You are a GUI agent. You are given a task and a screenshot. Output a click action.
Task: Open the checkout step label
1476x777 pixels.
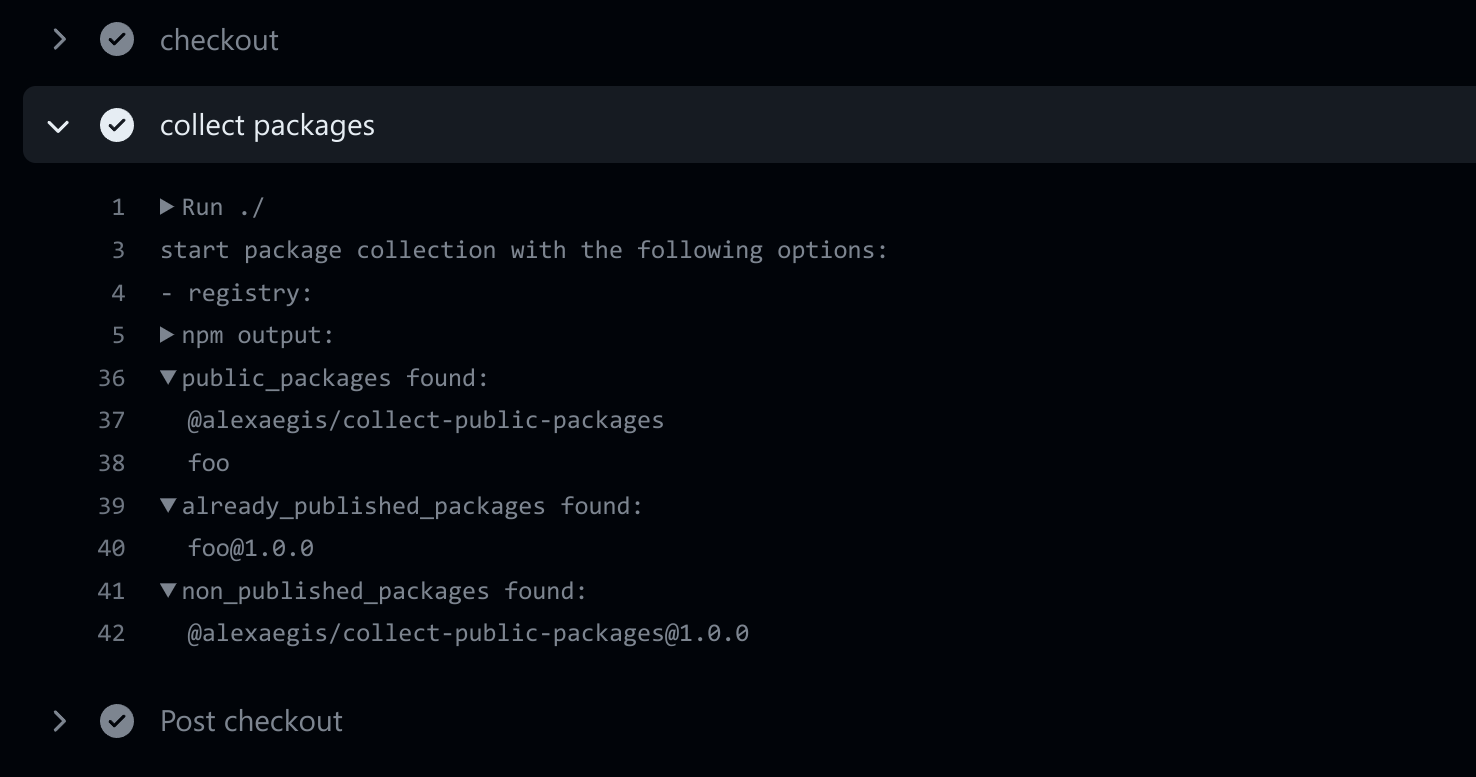[219, 40]
